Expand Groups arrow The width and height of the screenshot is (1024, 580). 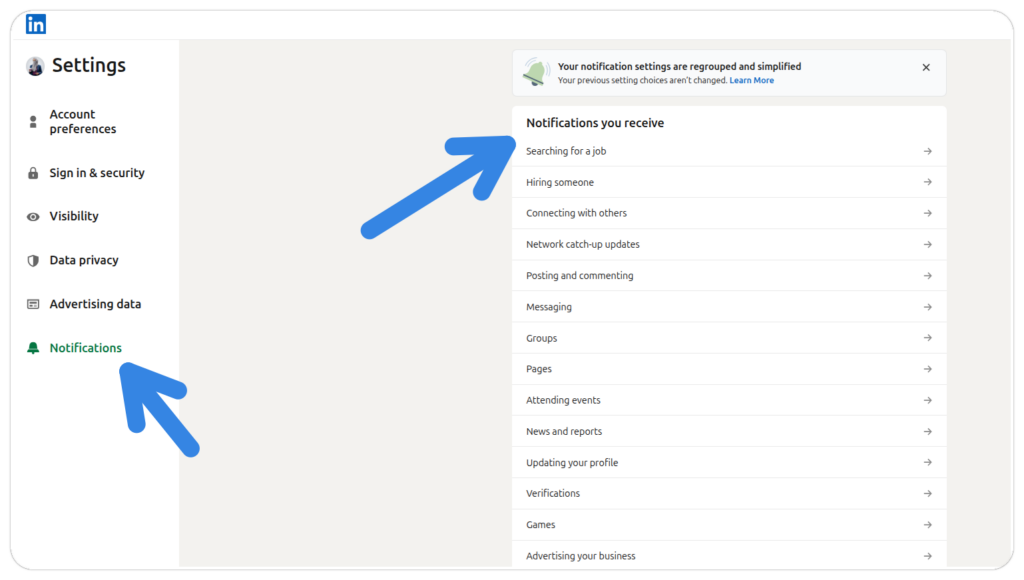927,338
